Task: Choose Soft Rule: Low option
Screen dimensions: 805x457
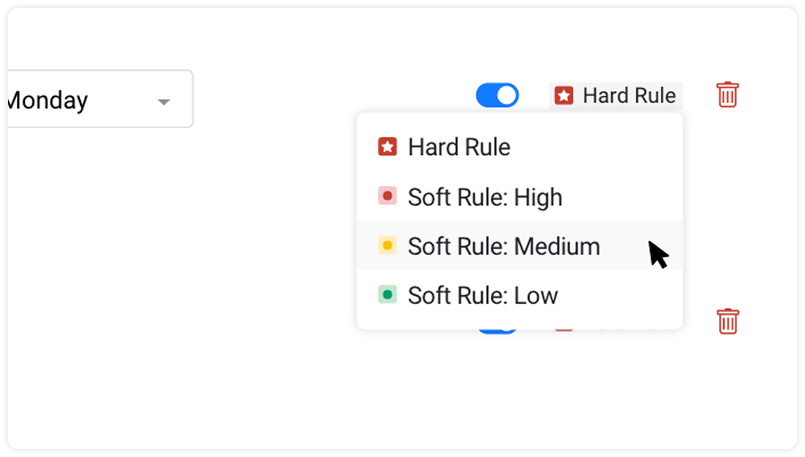Action: click(520, 295)
